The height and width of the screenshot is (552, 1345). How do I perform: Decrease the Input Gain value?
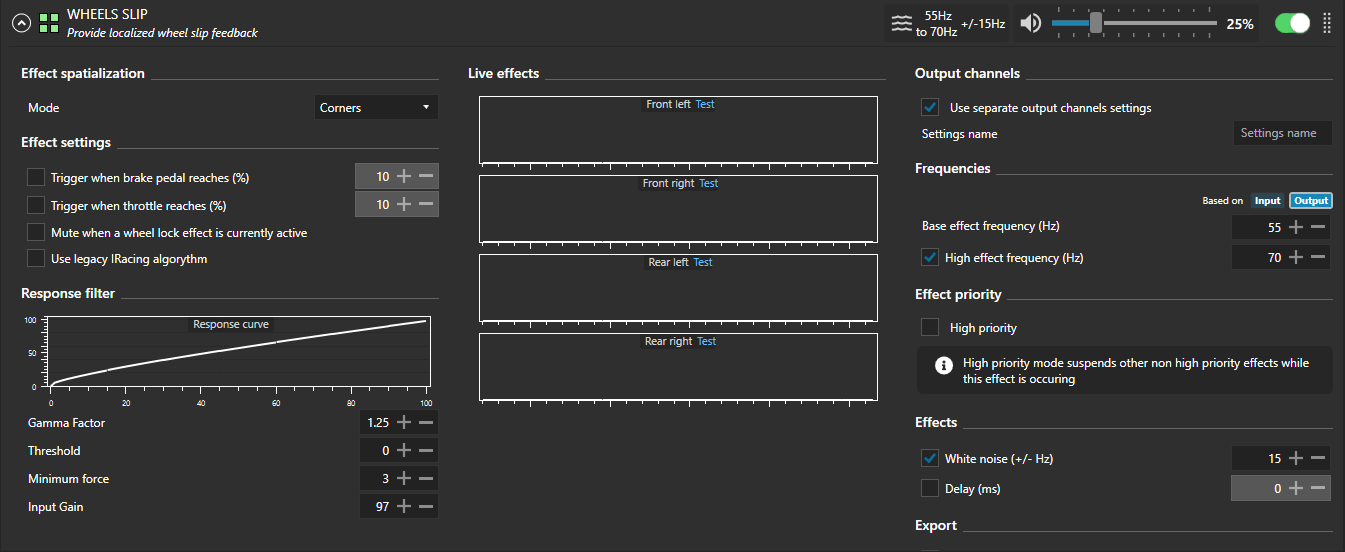(426, 507)
